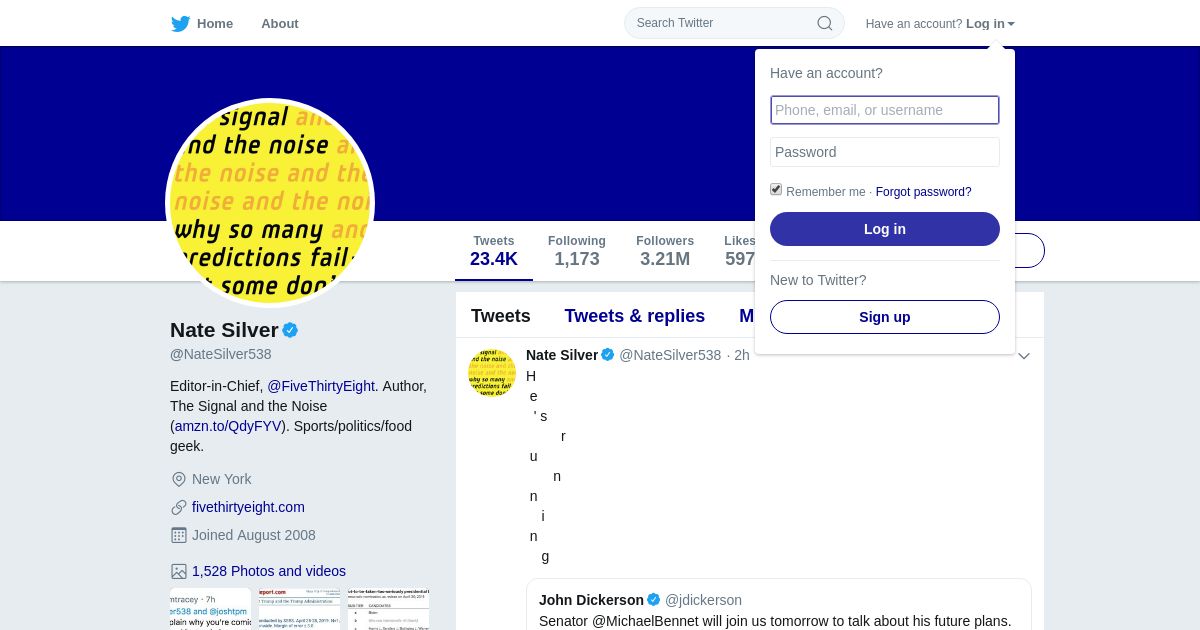Click John Dickerson's verified badge
1200x630 pixels.
(654, 600)
